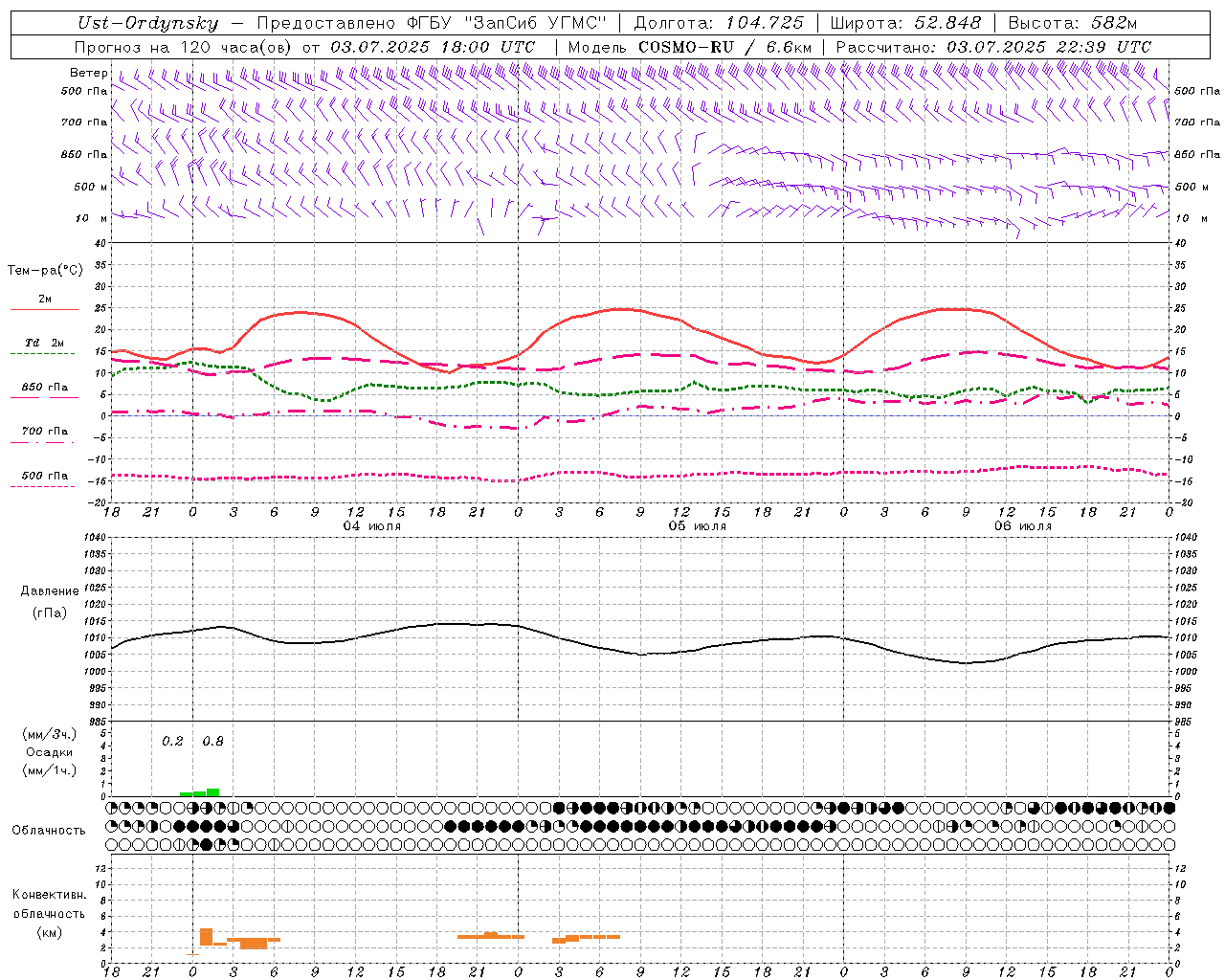This screenshot has height=980, width=1225.
Task: Click the 04 июля date label
Action: tap(372, 526)
